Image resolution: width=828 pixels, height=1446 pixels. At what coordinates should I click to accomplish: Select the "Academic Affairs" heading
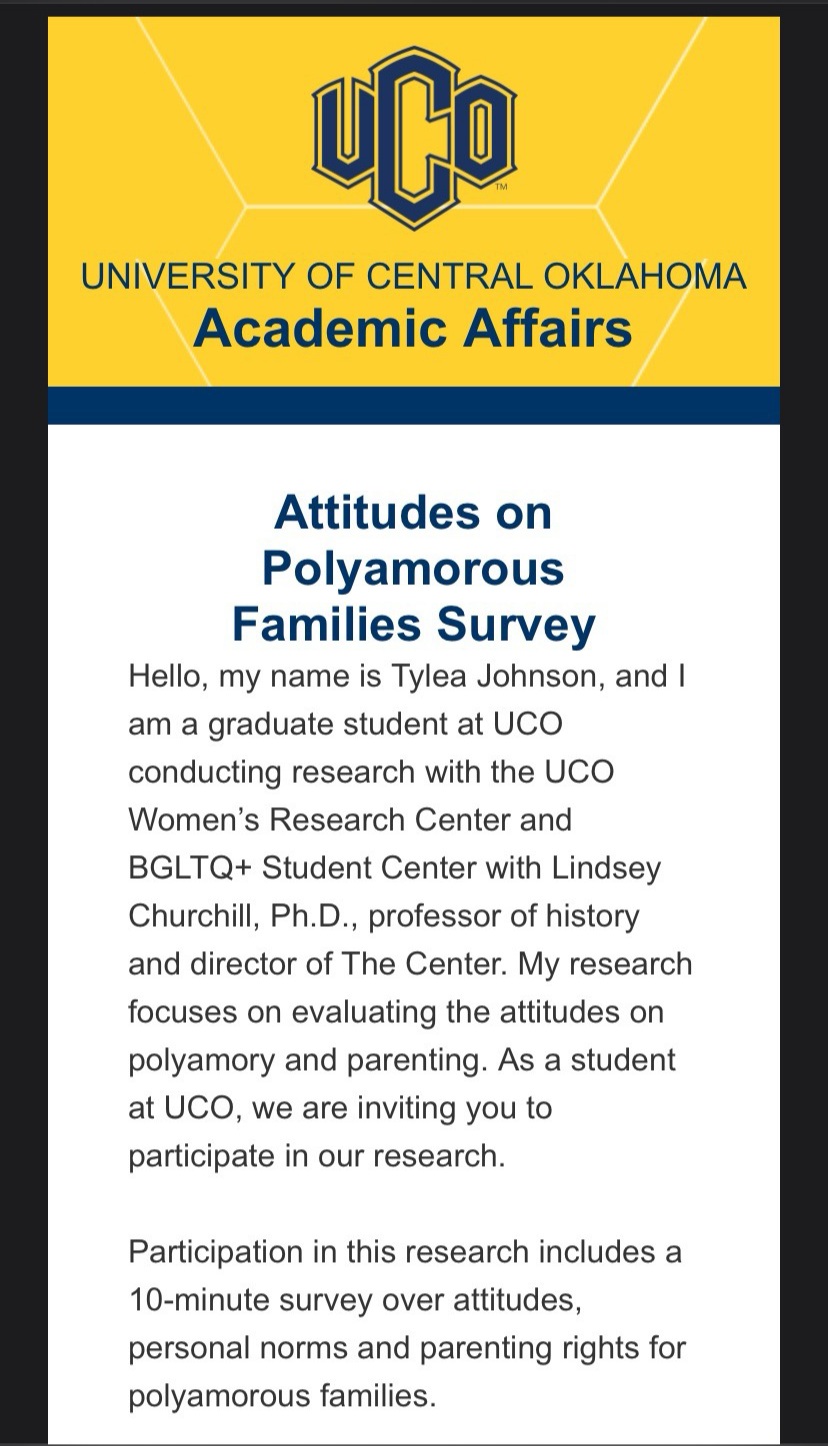pos(413,327)
